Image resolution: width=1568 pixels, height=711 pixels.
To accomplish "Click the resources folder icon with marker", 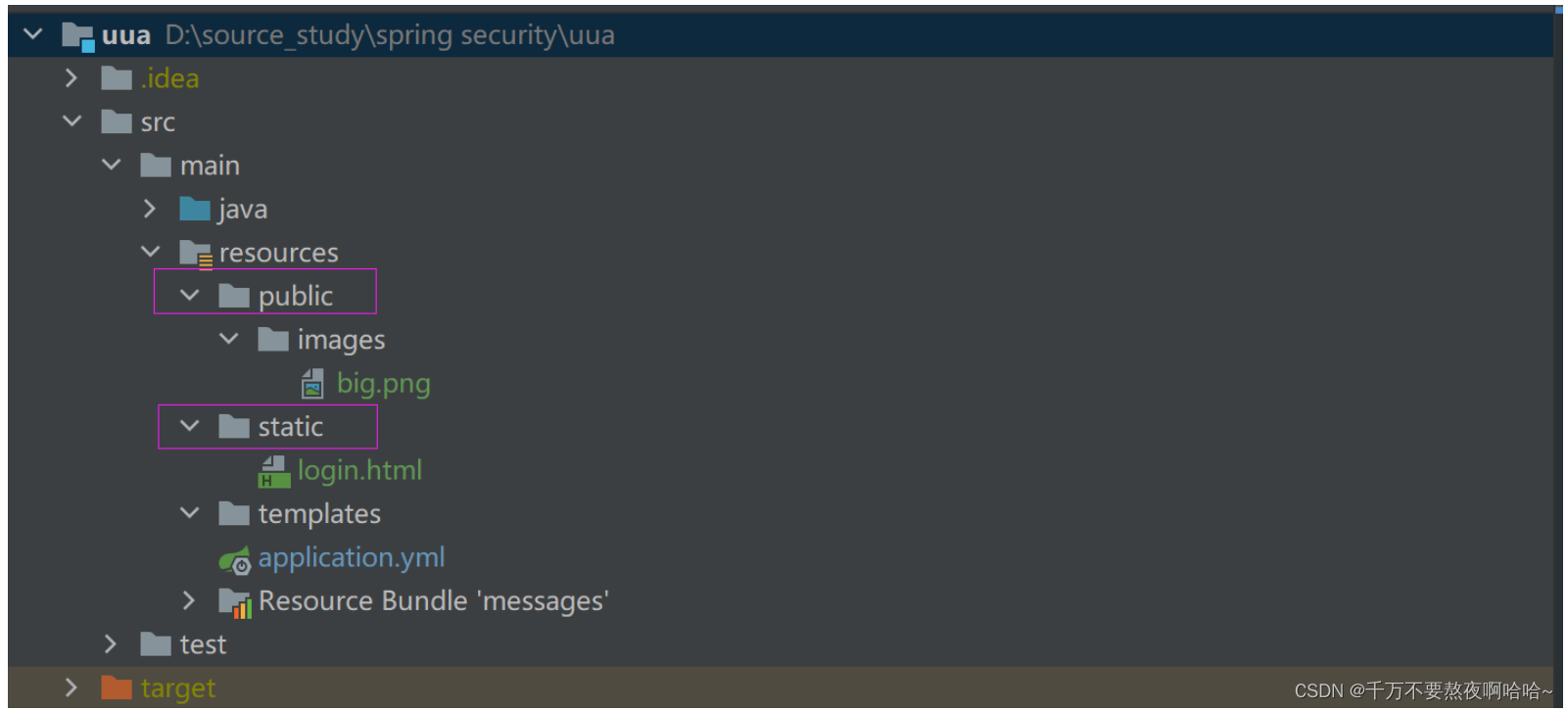I will pyautogui.click(x=197, y=253).
